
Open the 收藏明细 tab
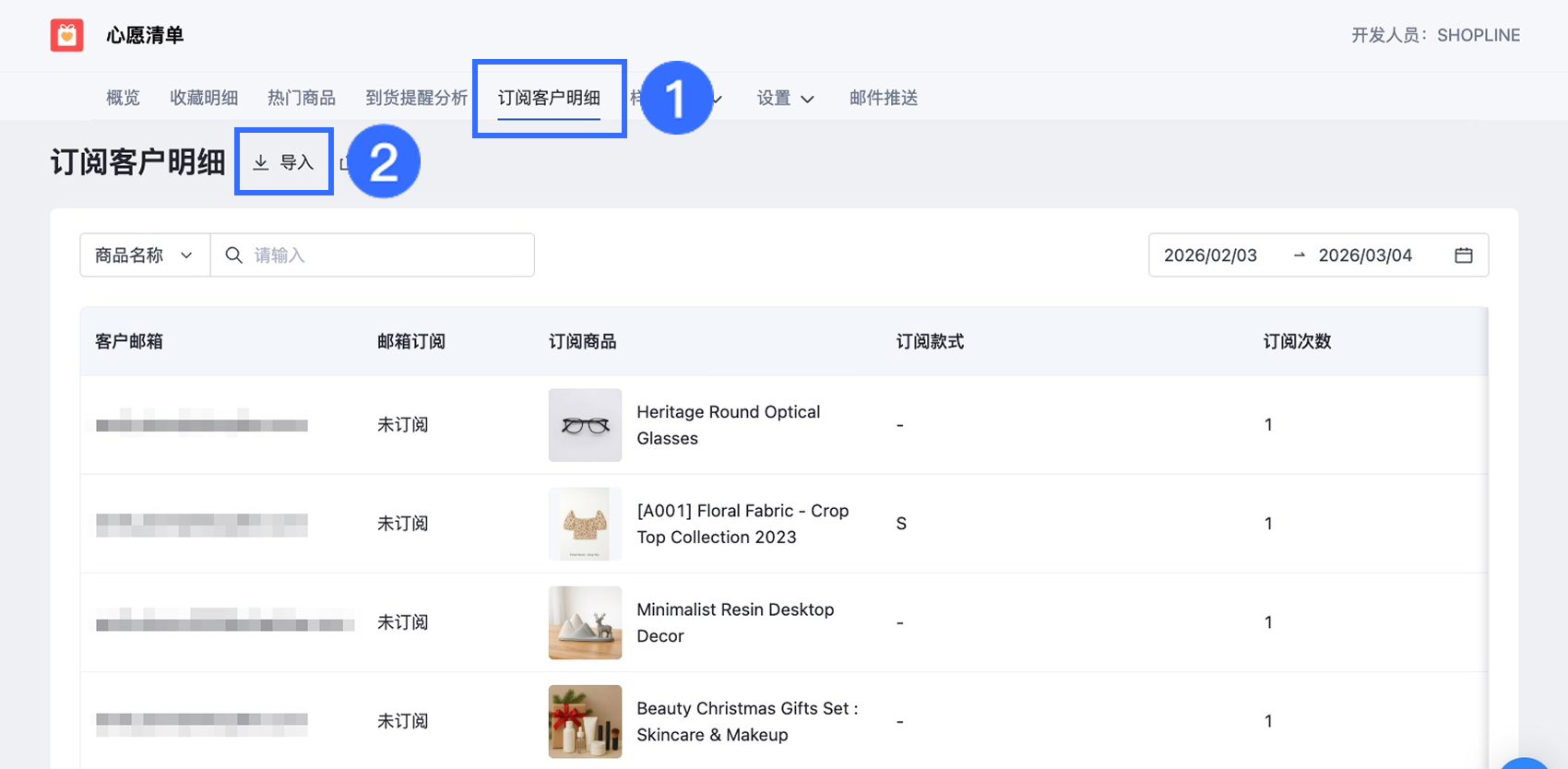(204, 98)
